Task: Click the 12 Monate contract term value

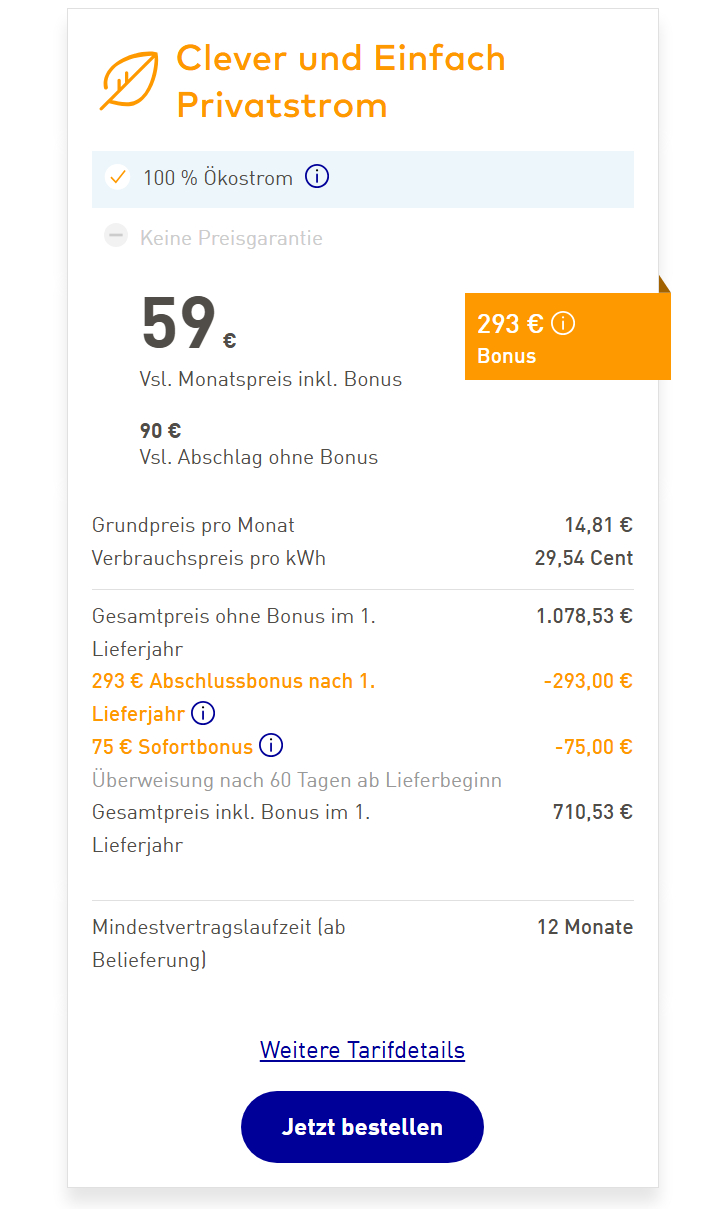Action: (584, 927)
